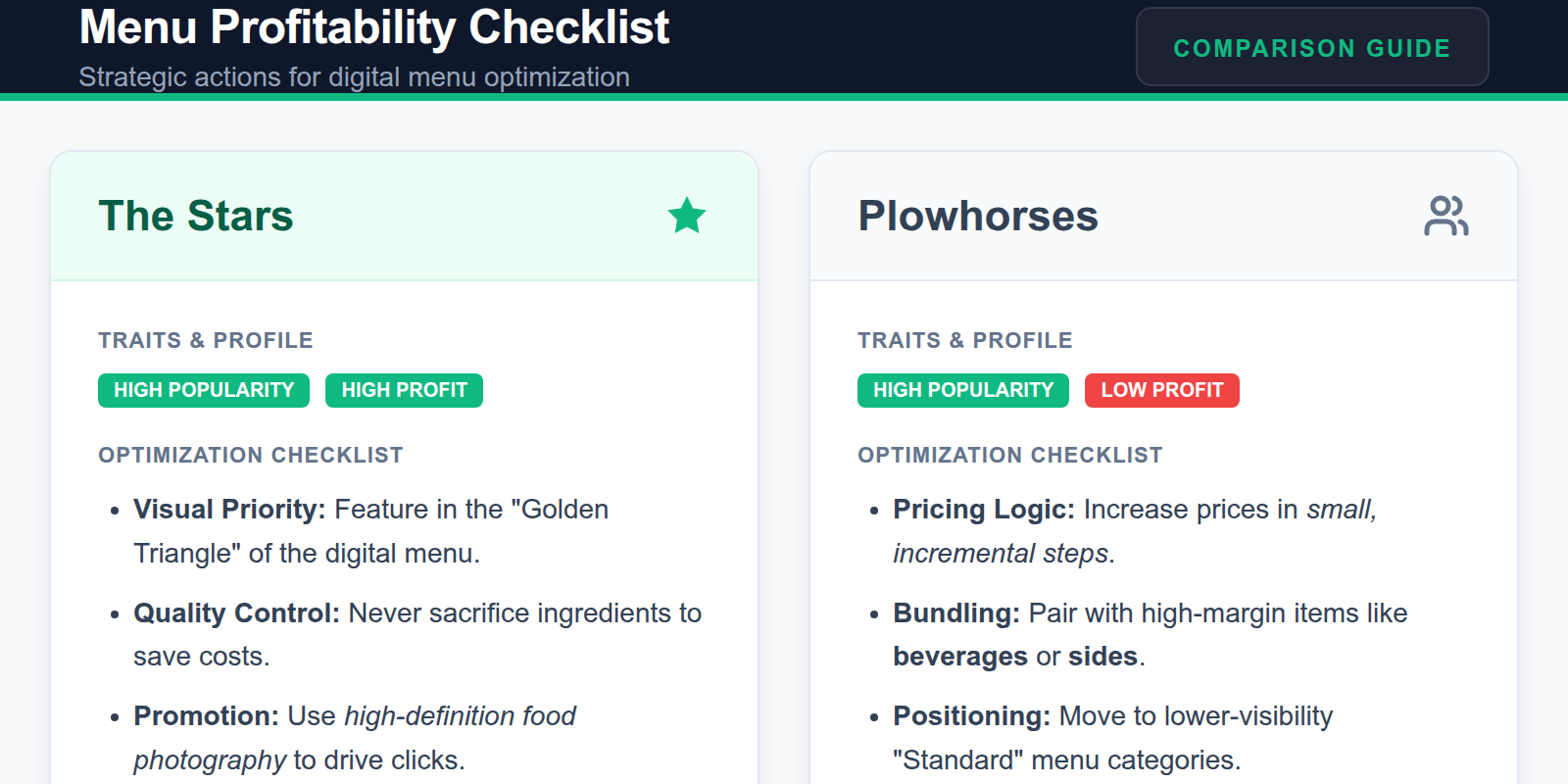This screenshot has width=1568, height=784.
Task: Open the COMPARISON GUIDE
Action: pos(1312,46)
